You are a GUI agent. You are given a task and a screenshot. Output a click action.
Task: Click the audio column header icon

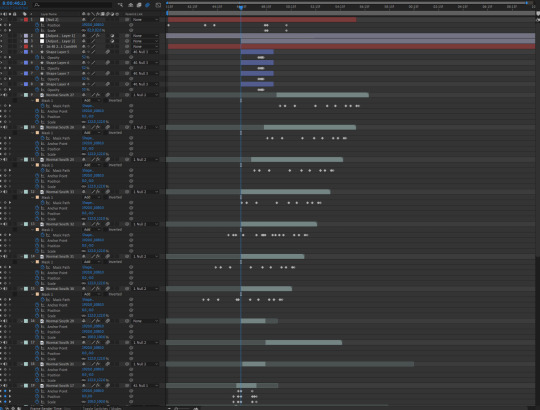point(5,14)
